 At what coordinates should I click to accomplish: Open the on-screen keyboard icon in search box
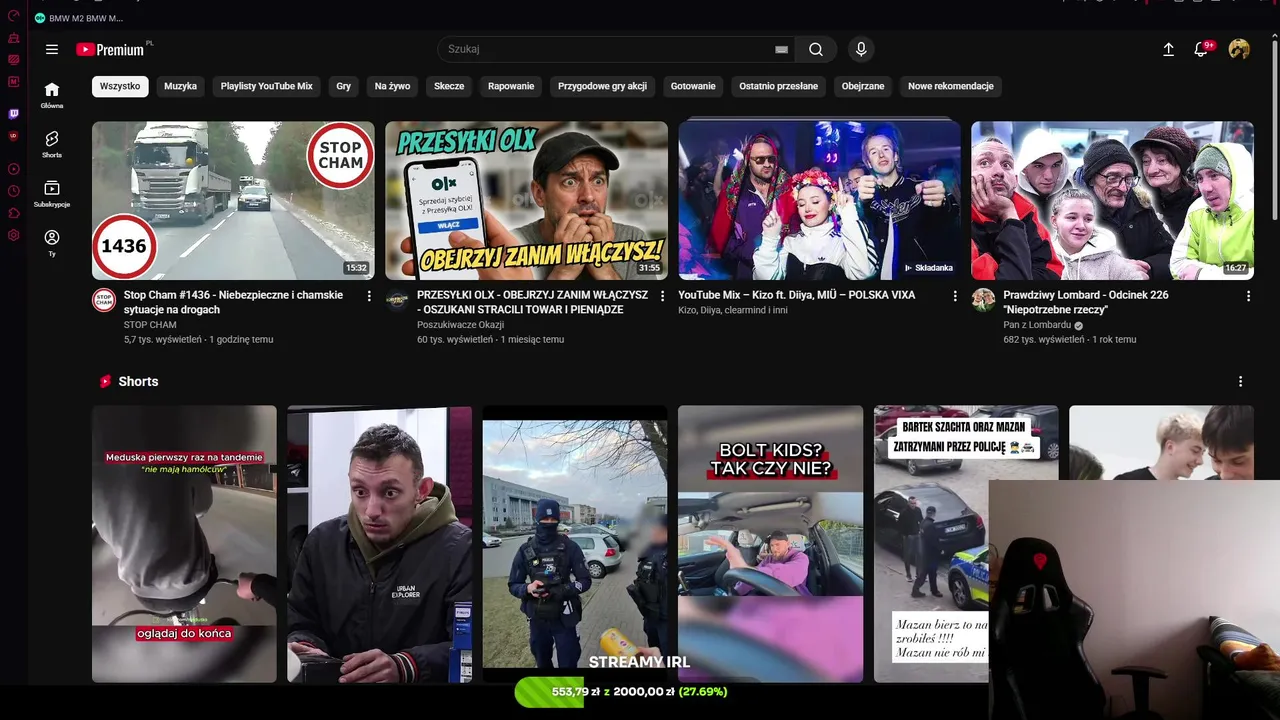[x=781, y=49]
